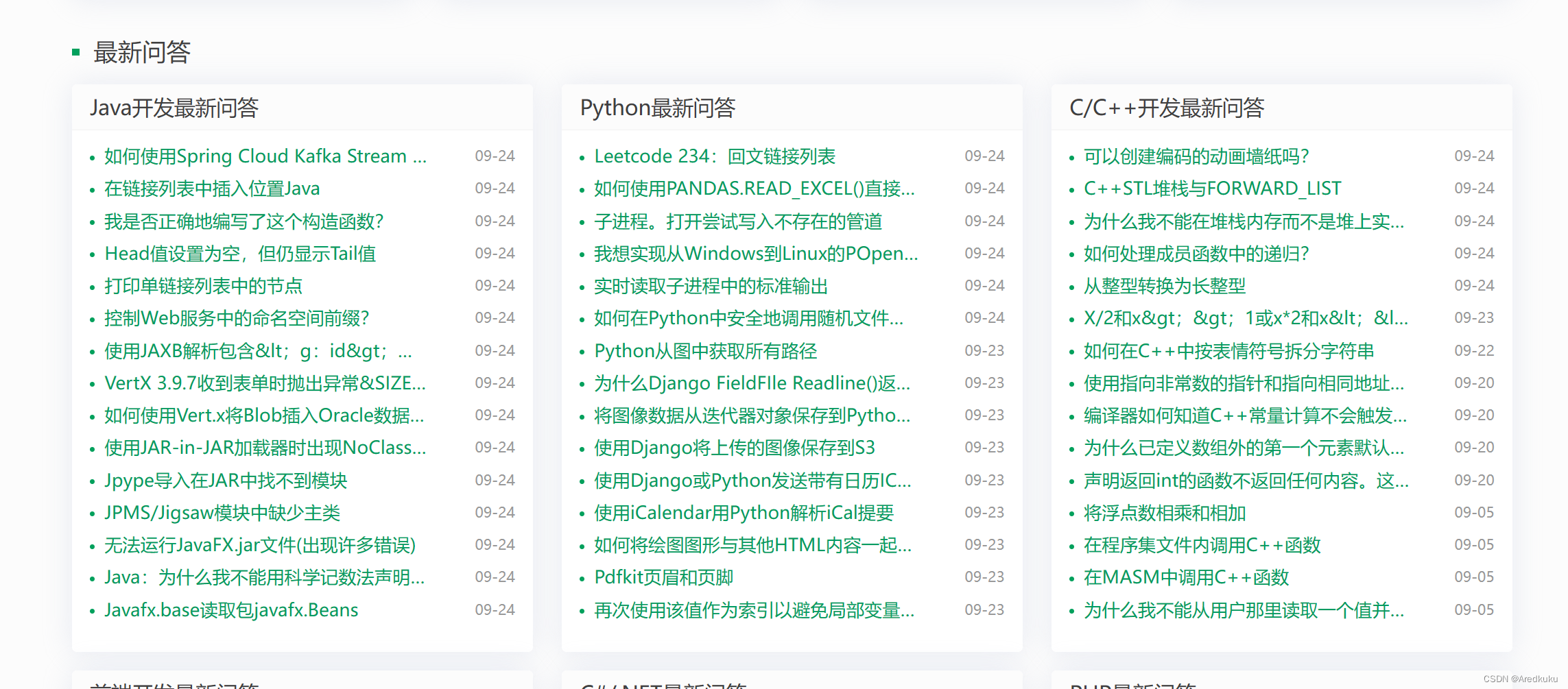
Task: Open Windows到Linux的POpen question
Action: pyautogui.click(x=756, y=254)
